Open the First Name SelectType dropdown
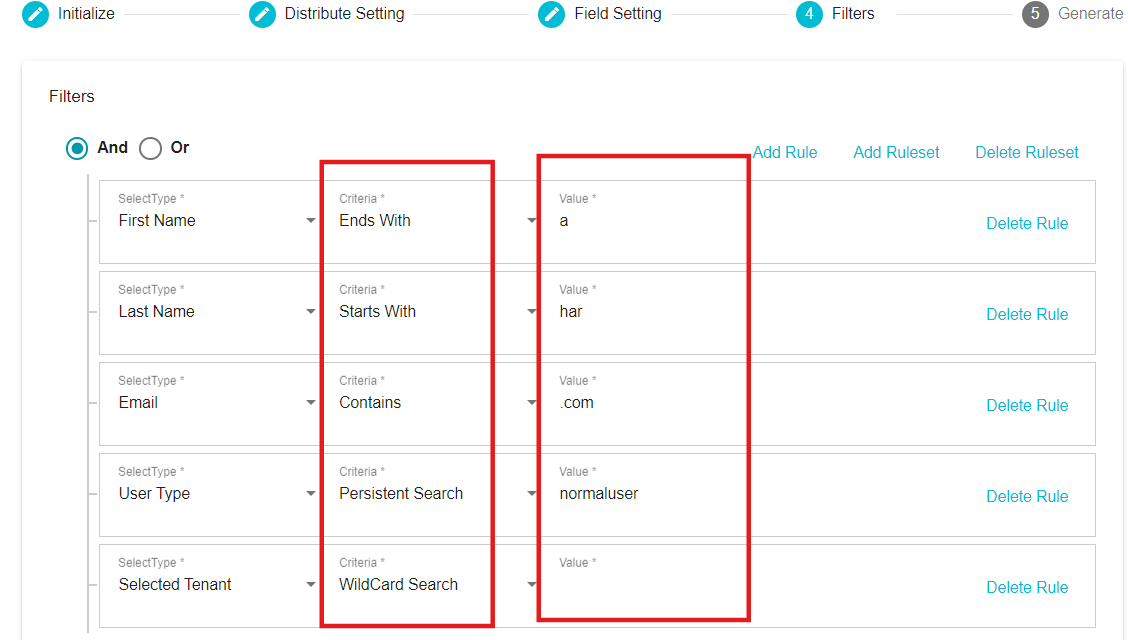This screenshot has width=1128, height=640. click(x=217, y=221)
